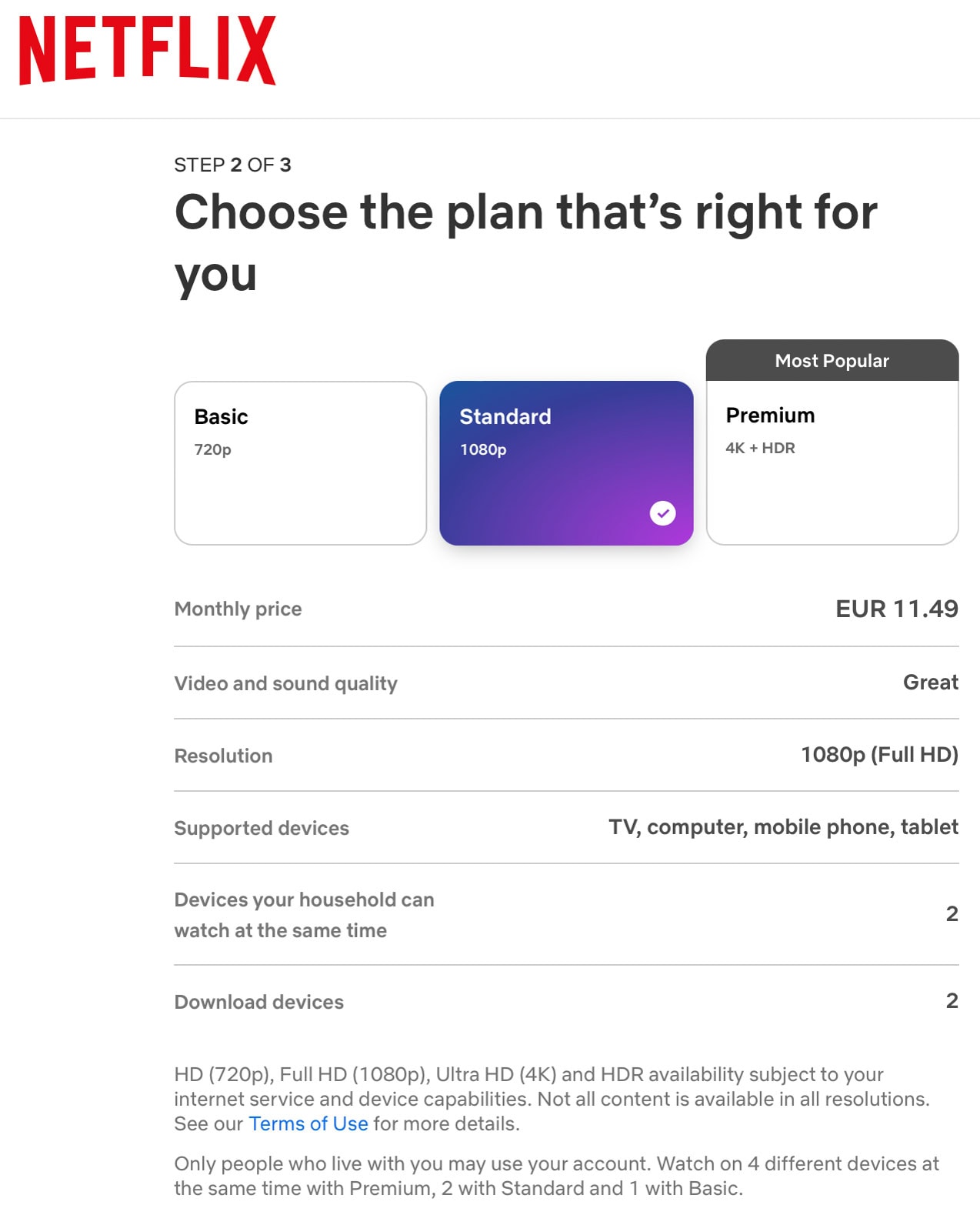Click the Download devices row label

[259, 1002]
